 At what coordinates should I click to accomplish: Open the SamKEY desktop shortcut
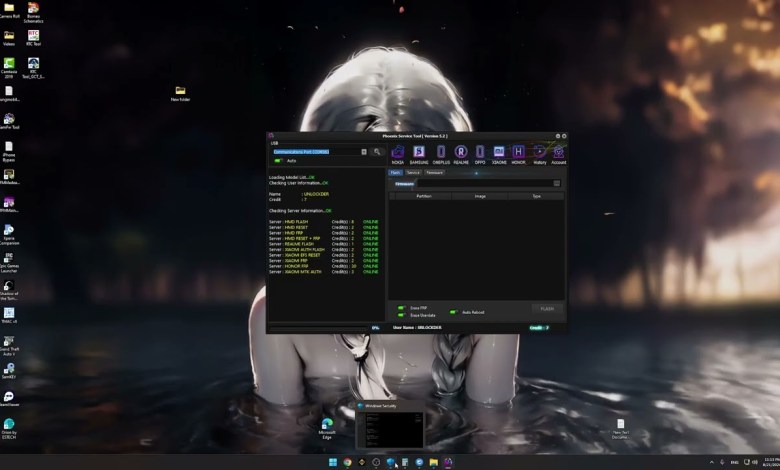click(9, 371)
